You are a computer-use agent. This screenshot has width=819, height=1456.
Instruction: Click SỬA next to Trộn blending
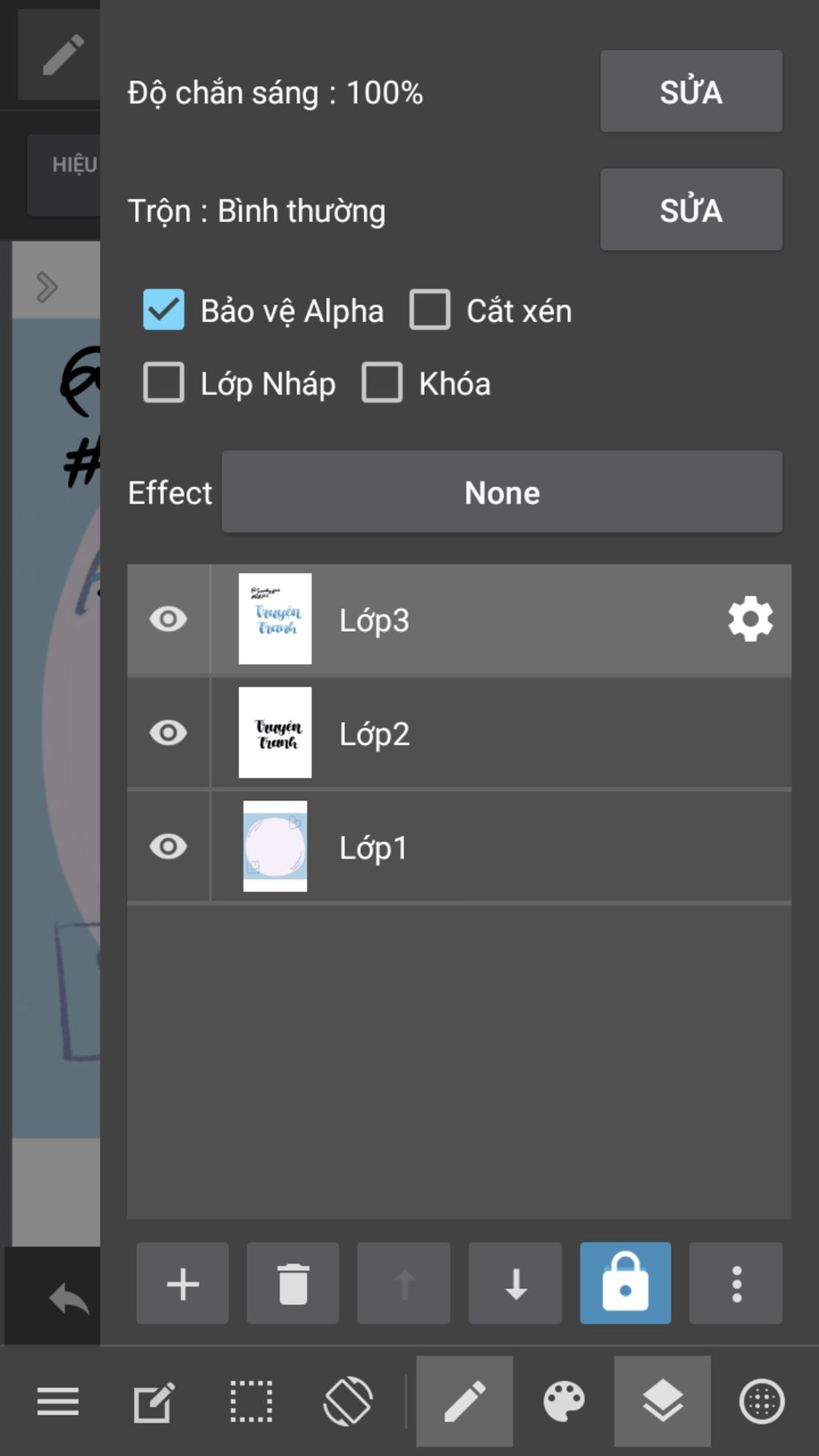click(x=691, y=210)
